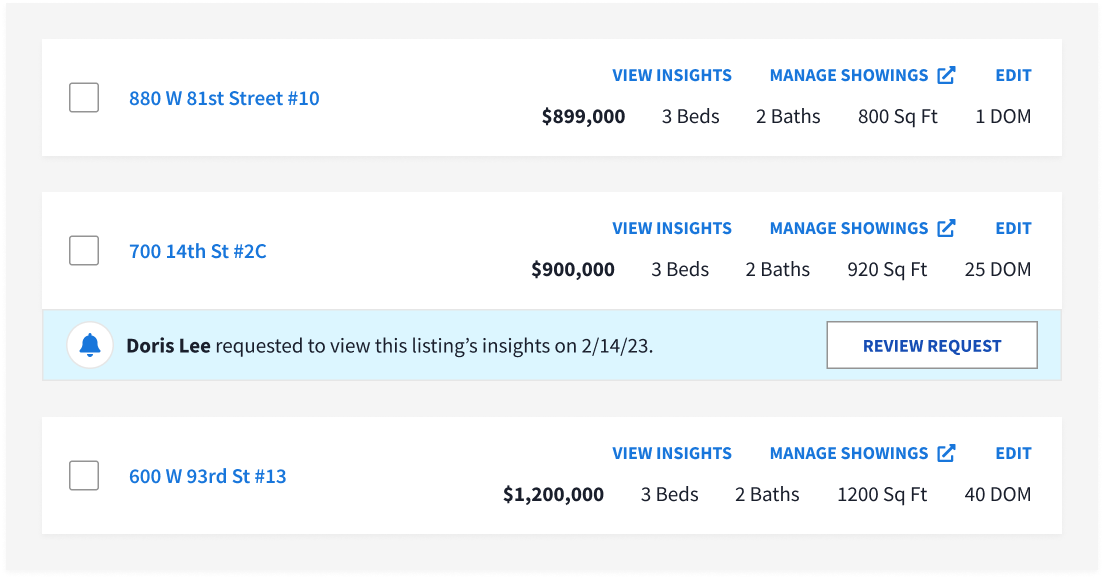This screenshot has height=579, width=1104.
Task: Click external link icon for 880 W 81st Street
Action: [x=946, y=75]
